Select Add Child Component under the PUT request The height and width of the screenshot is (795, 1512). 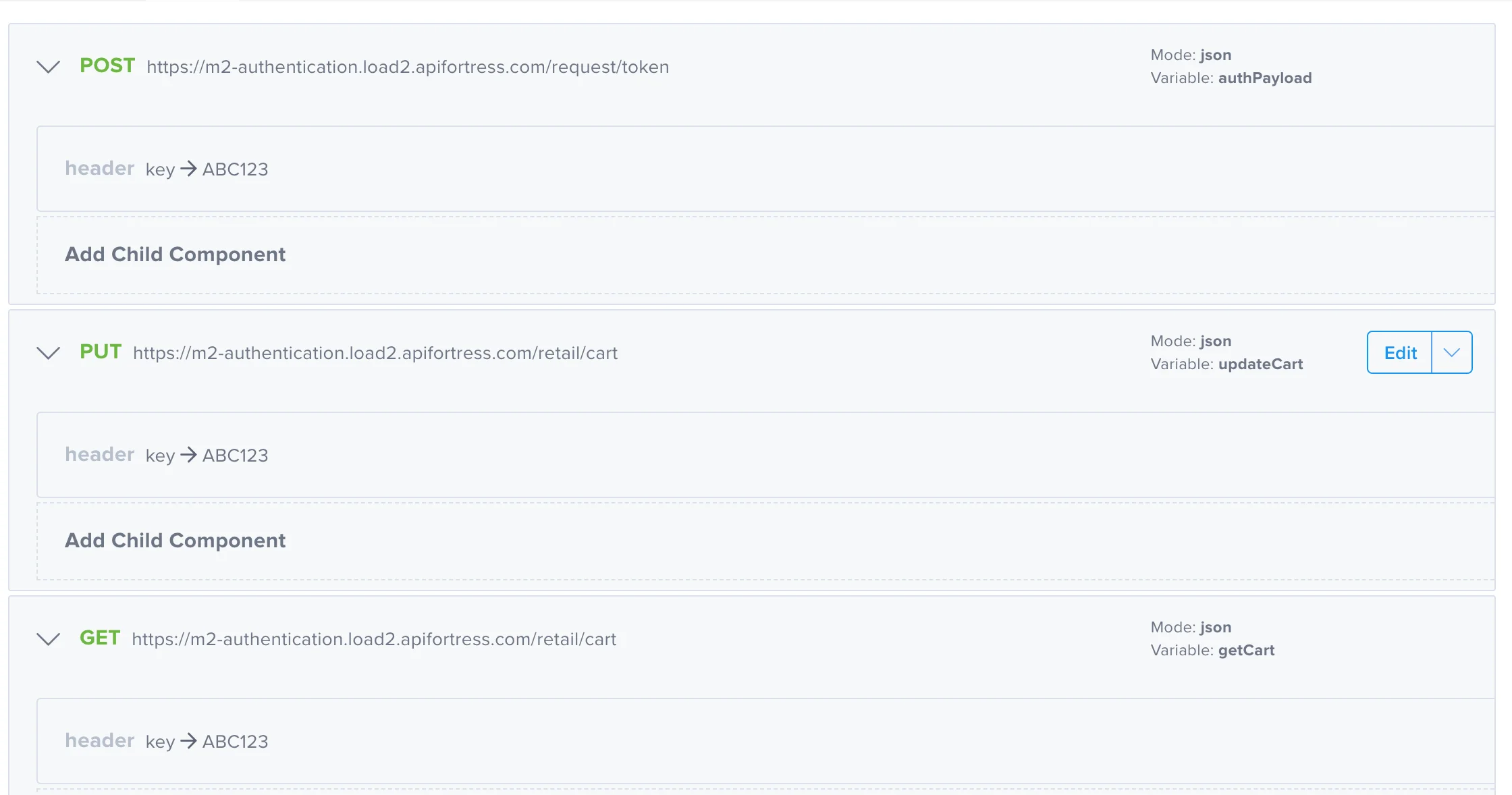[175, 540]
